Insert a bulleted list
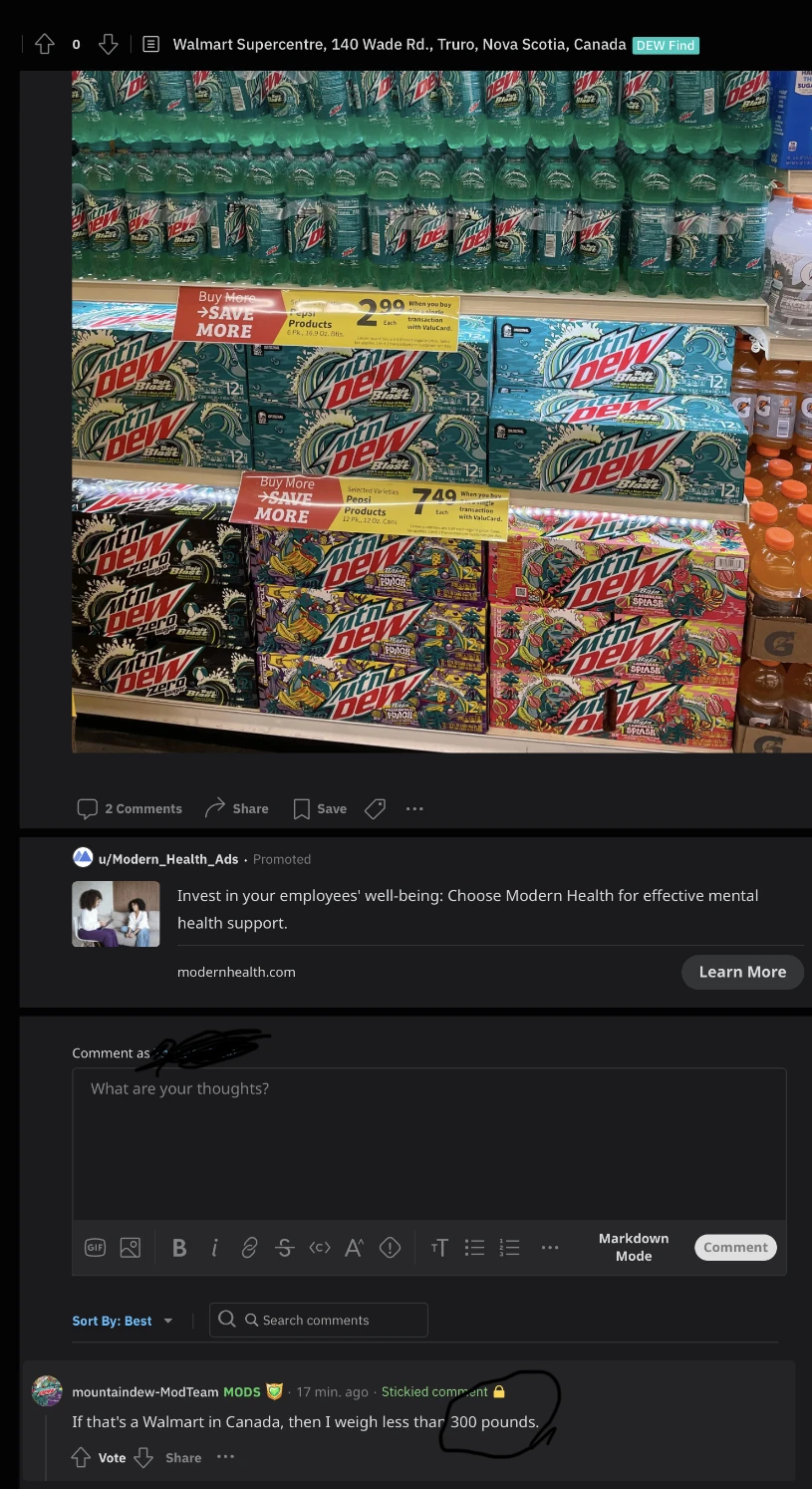This screenshot has height=1489, width=812. tap(474, 1248)
